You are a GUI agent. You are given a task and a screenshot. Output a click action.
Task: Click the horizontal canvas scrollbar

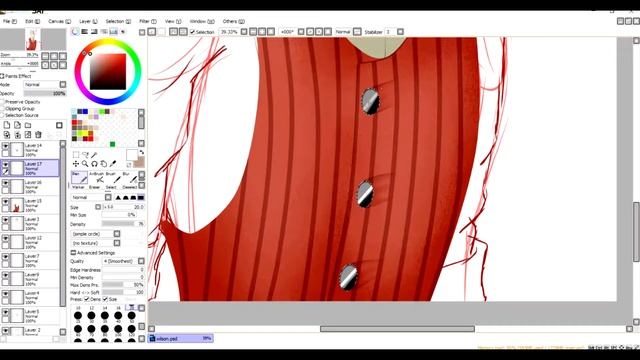coord(397,329)
